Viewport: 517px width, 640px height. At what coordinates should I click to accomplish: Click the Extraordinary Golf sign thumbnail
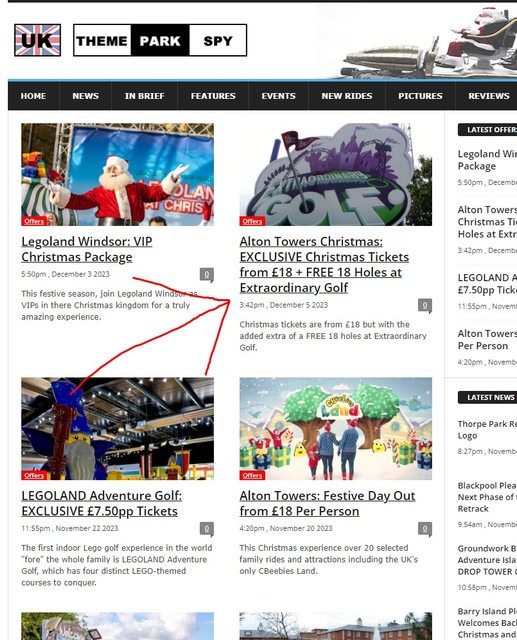336,175
